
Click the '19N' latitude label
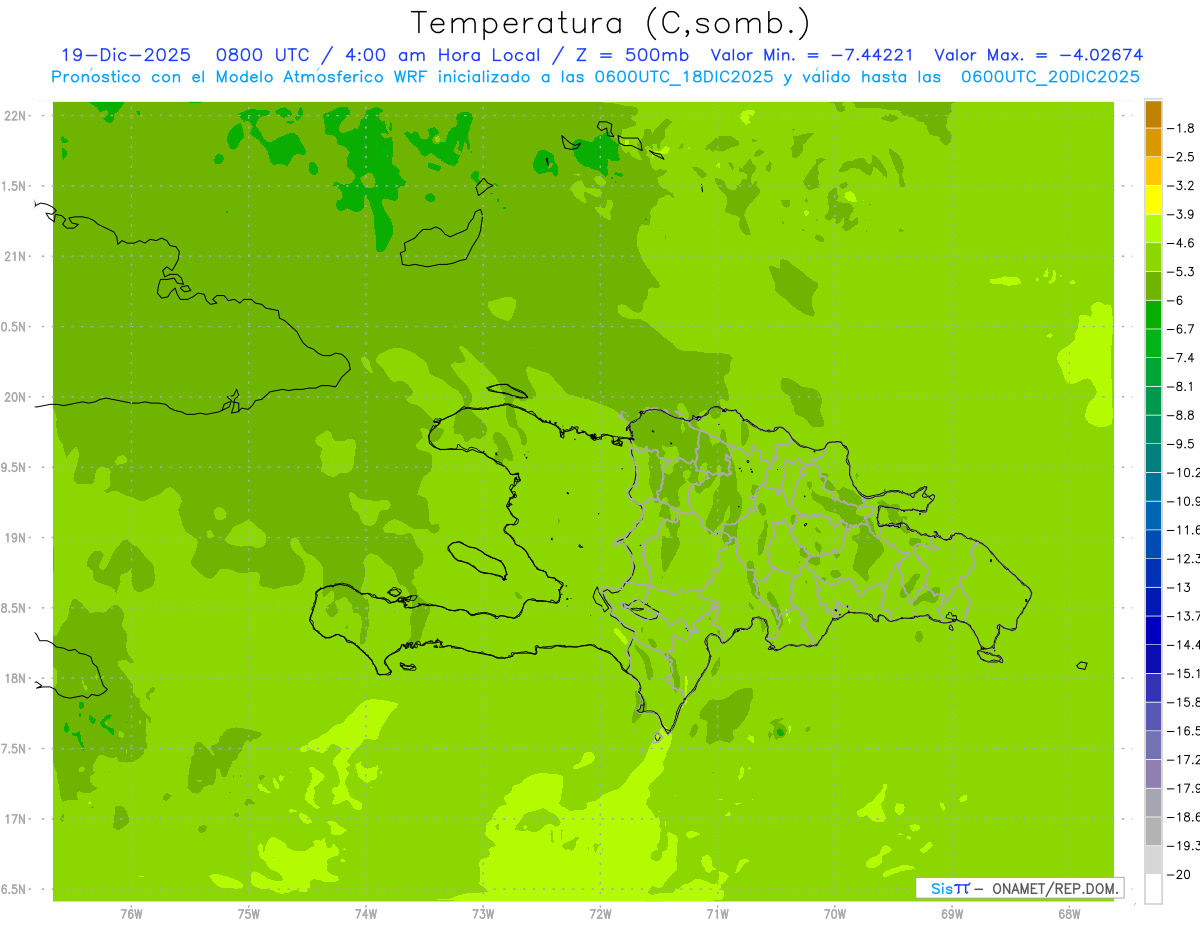17,537
